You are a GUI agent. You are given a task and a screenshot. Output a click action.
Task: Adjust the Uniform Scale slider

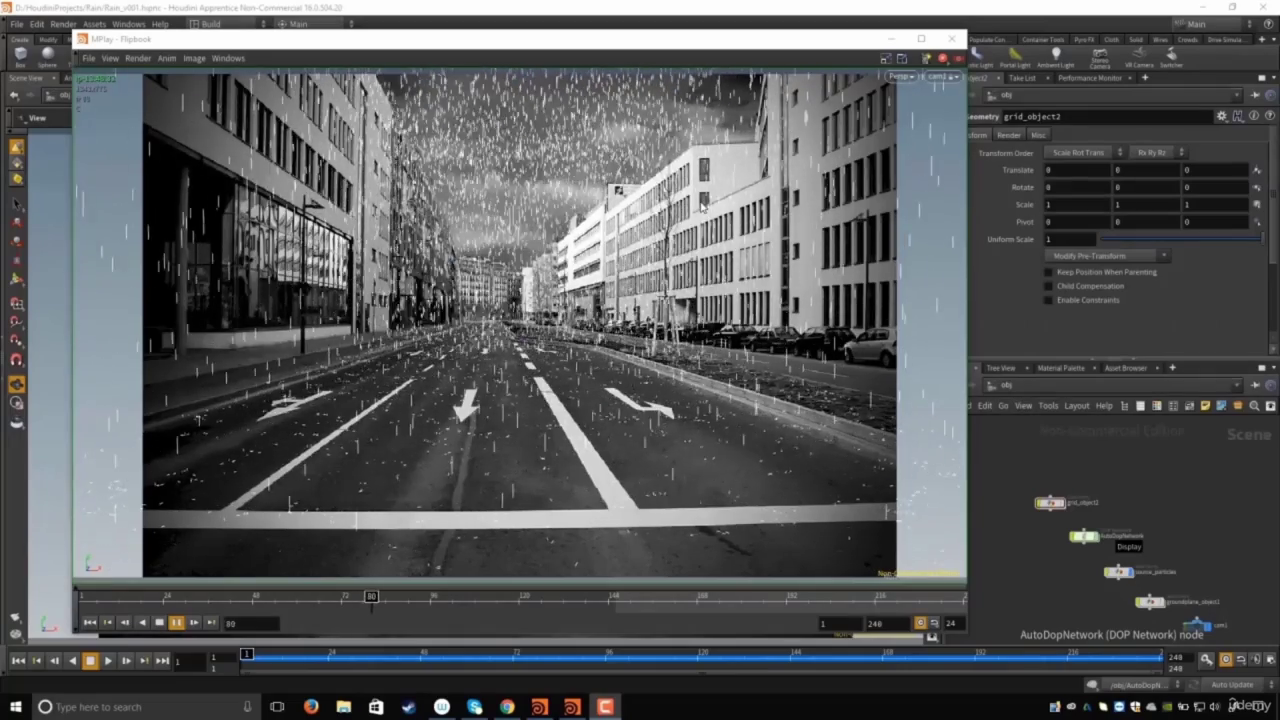pyautogui.click(x=1180, y=239)
